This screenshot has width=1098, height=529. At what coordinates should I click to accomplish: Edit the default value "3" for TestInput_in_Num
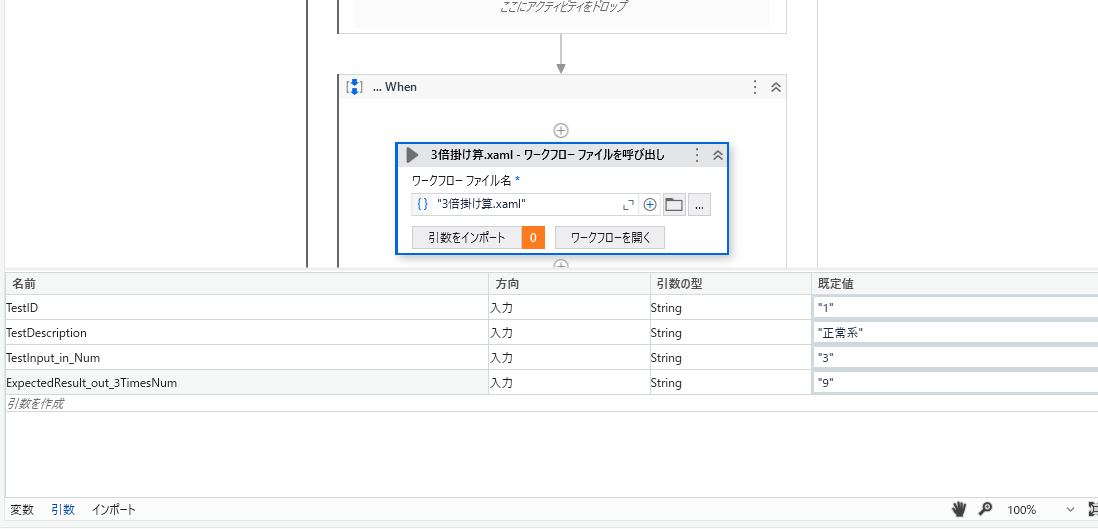coord(955,358)
